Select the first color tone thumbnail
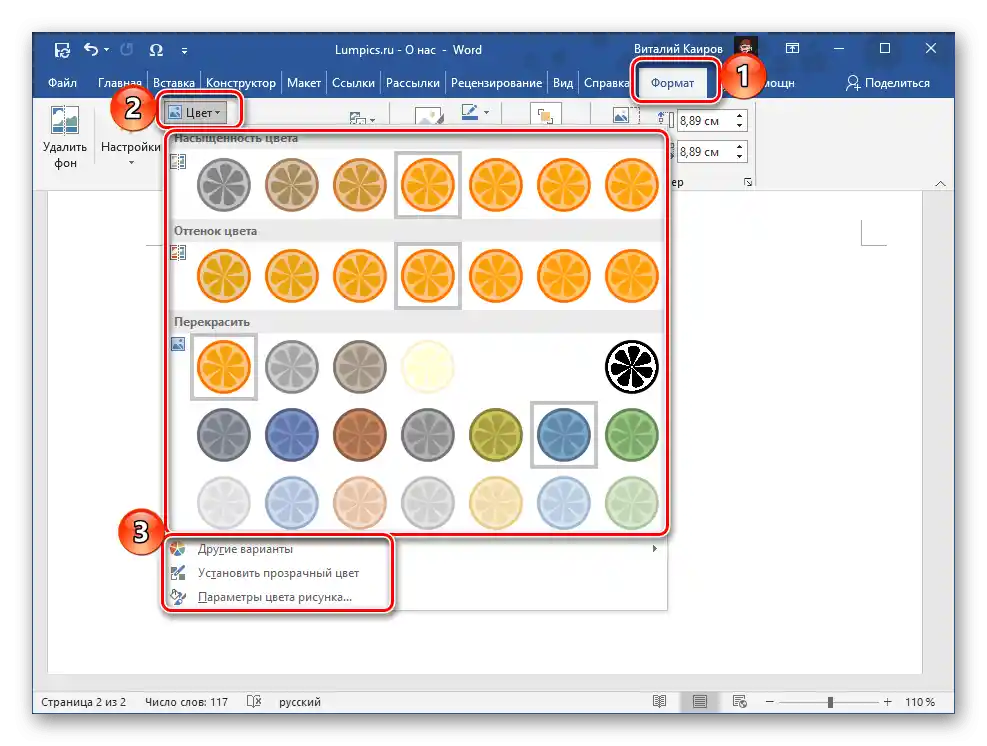987x746 pixels. (x=223, y=276)
